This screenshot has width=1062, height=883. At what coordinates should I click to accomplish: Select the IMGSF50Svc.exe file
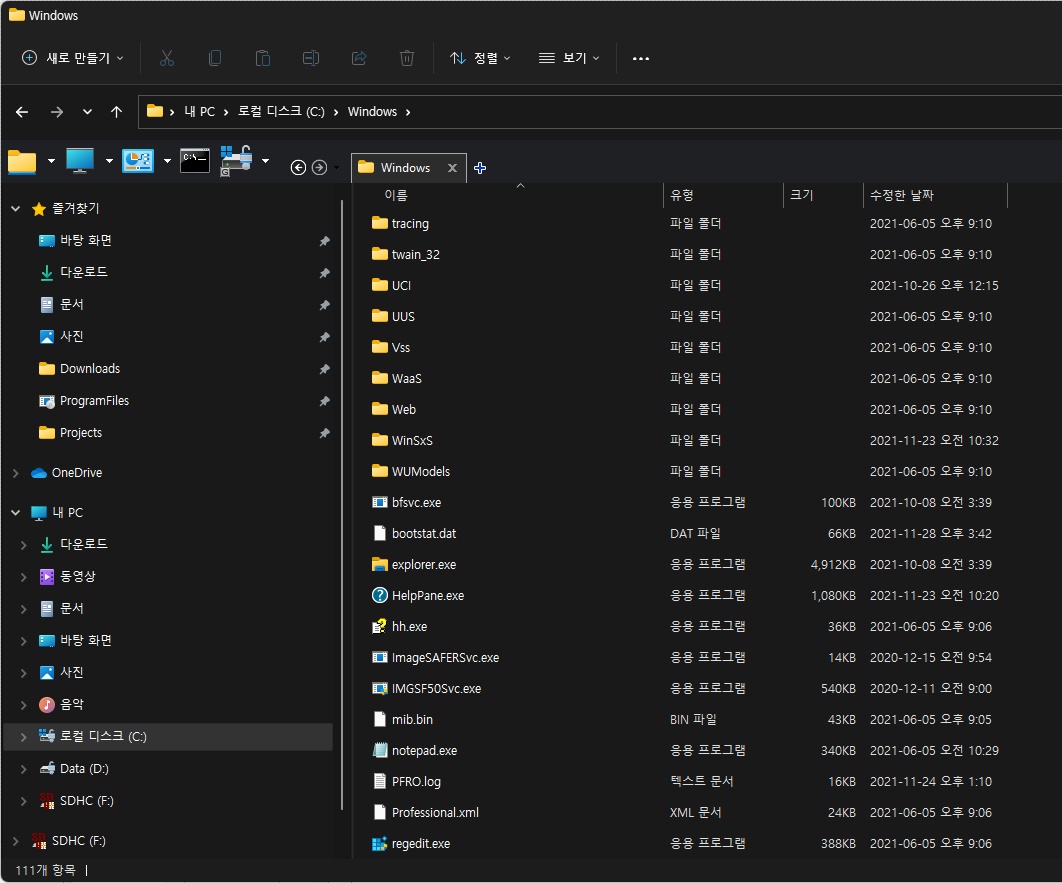[x=436, y=689]
